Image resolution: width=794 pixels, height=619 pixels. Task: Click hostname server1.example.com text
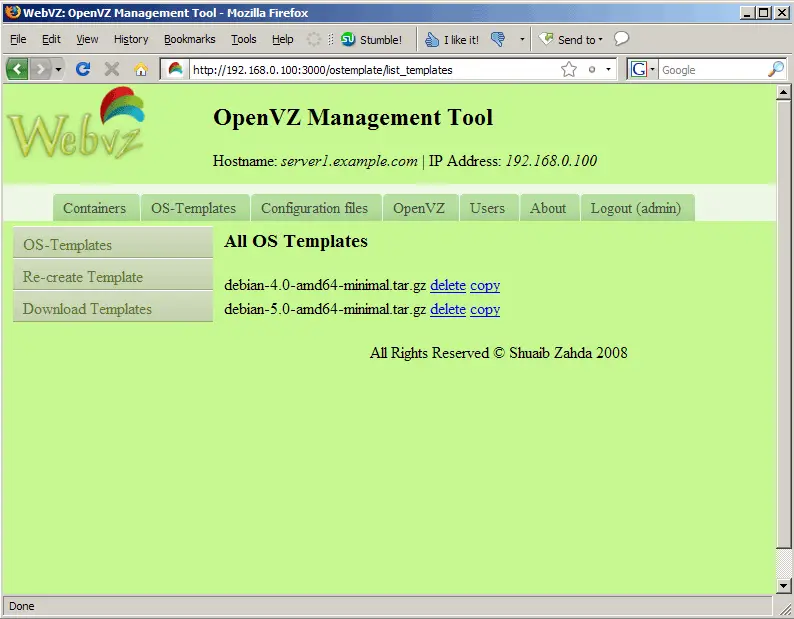point(349,161)
